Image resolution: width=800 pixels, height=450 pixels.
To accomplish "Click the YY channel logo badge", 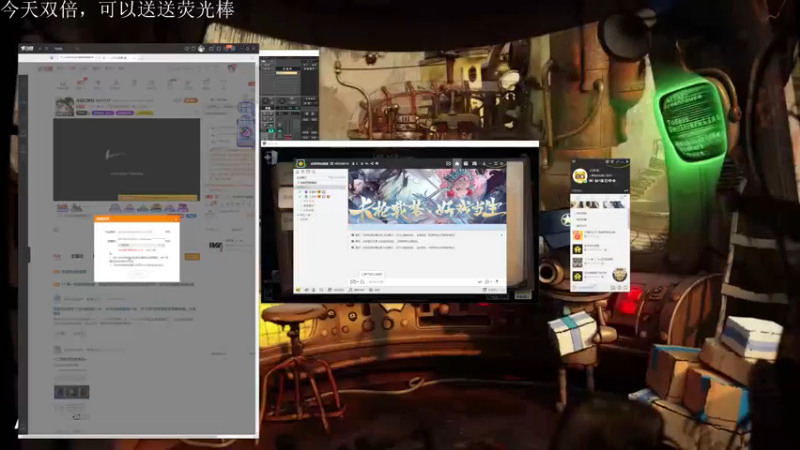I will click(301, 163).
